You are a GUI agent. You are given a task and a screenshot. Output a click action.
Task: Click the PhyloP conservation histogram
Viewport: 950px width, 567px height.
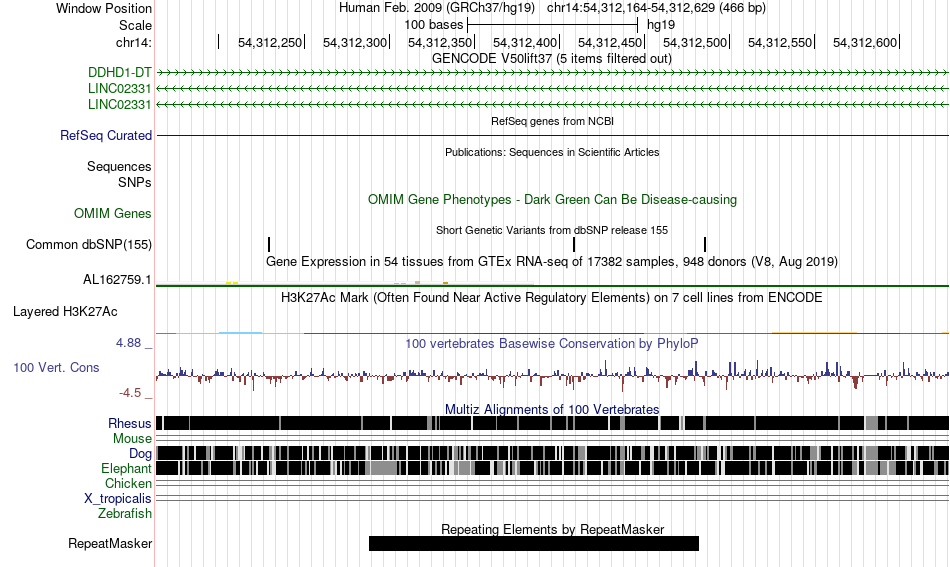553,376
